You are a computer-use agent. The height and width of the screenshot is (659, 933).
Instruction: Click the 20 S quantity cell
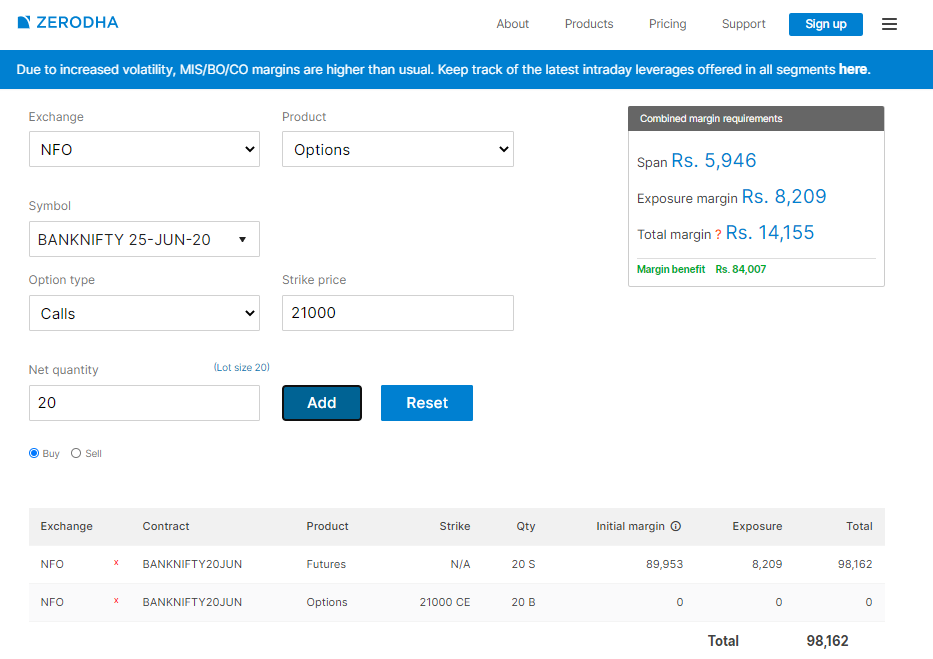[523, 564]
